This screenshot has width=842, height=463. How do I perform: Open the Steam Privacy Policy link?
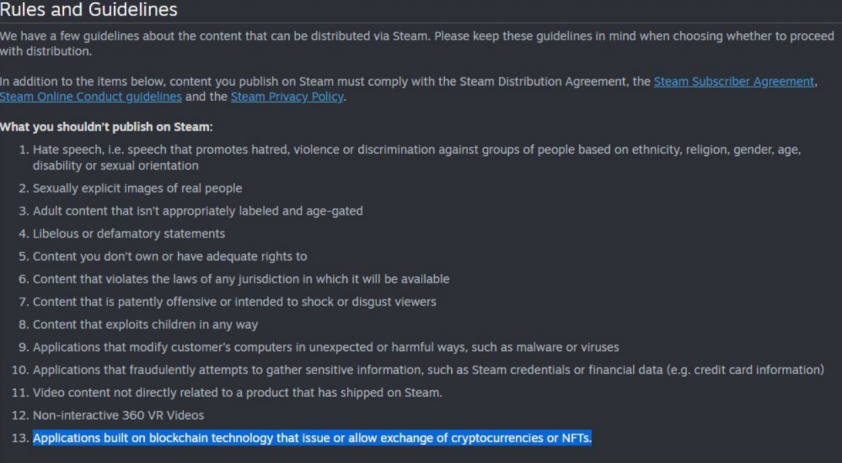click(287, 97)
